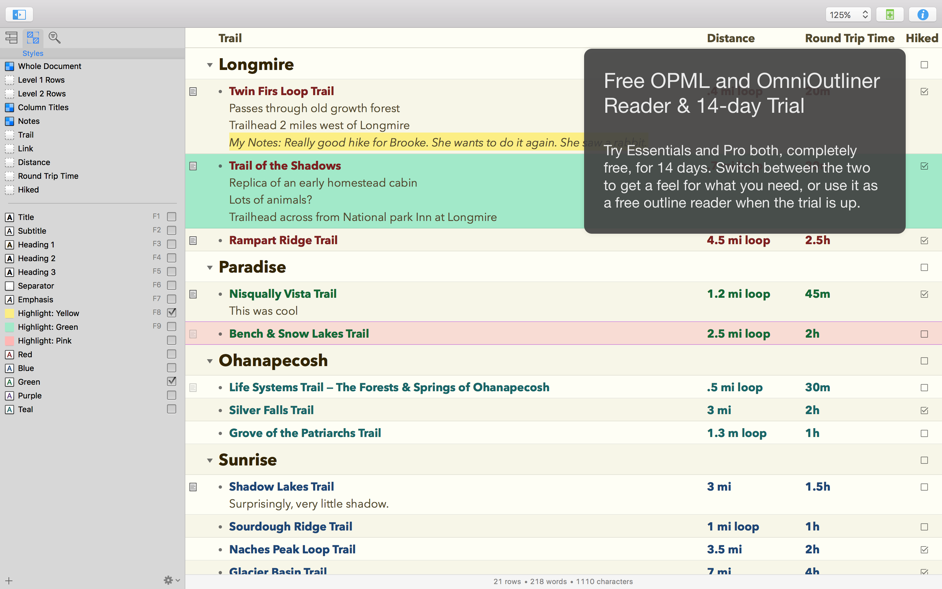Toggle the sidebar with the toolbar button

tap(19, 14)
